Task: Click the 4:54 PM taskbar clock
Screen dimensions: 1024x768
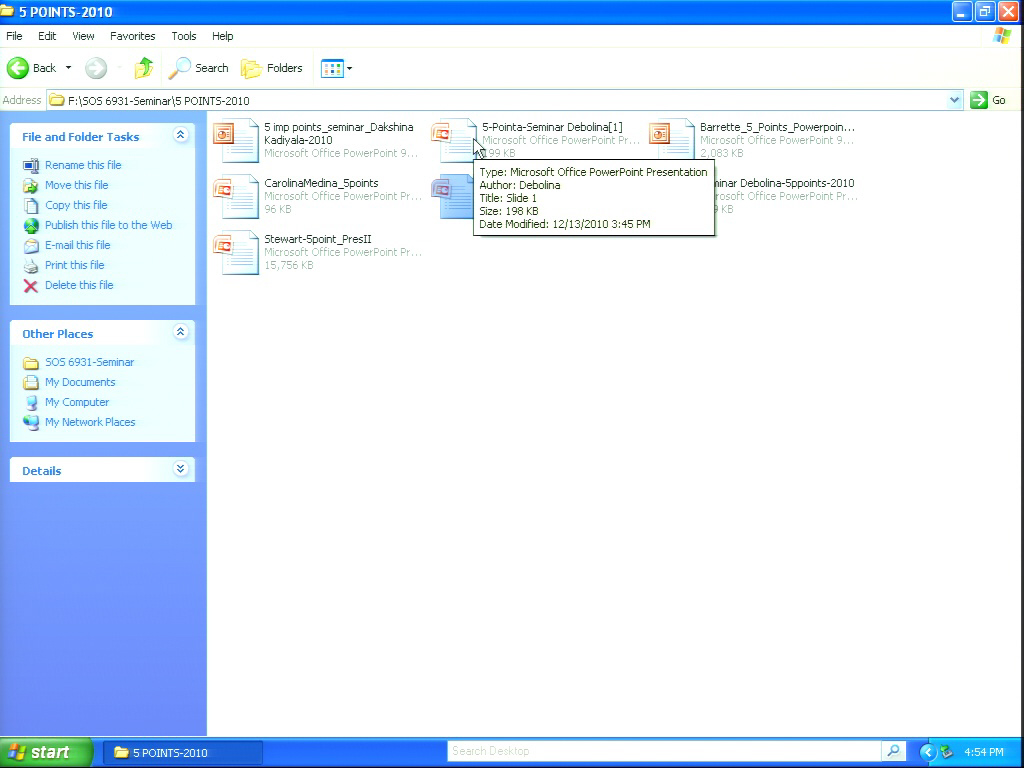Action: (984, 752)
